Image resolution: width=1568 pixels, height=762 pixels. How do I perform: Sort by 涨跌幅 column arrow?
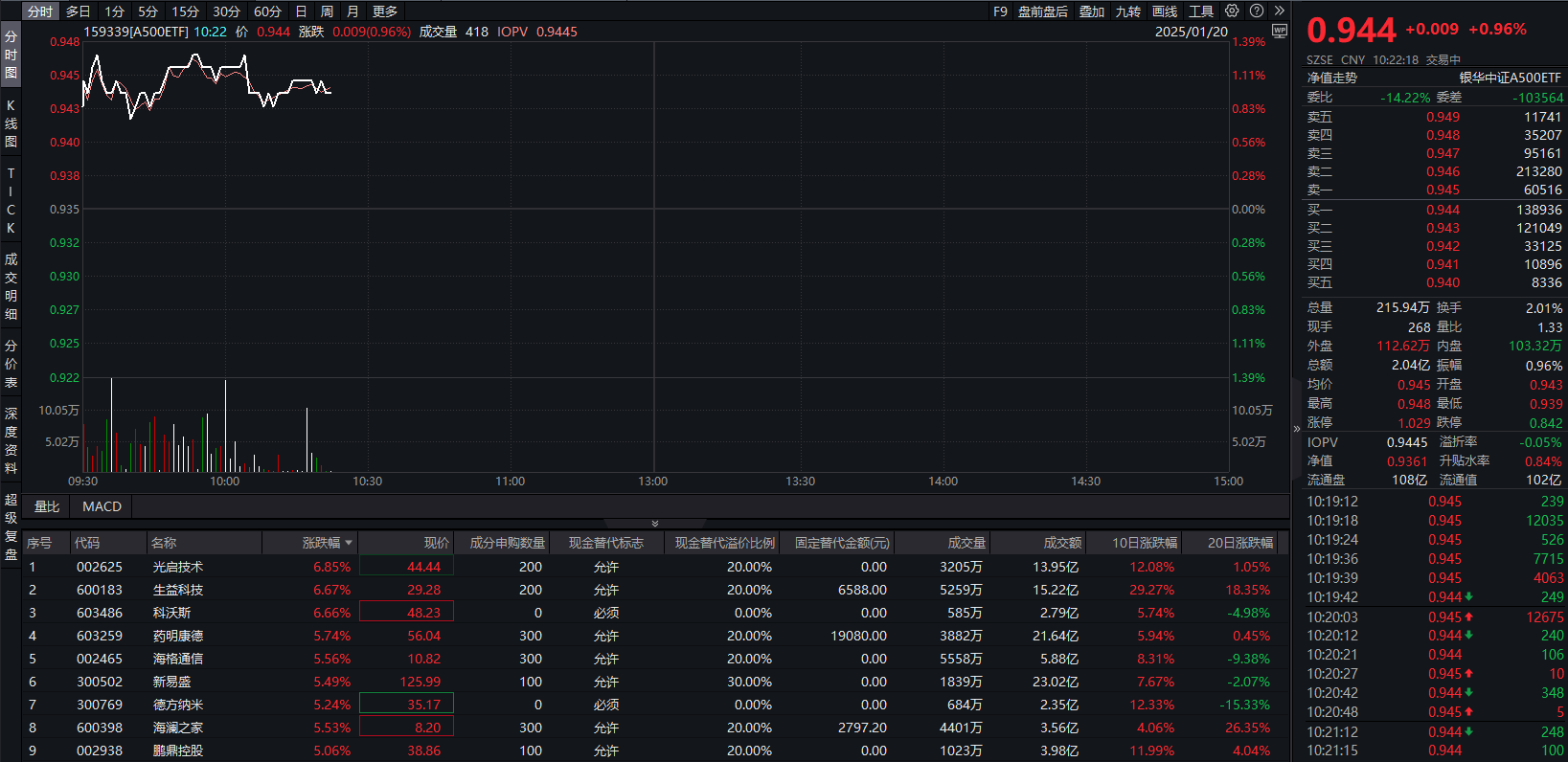click(x=349, y=543)
